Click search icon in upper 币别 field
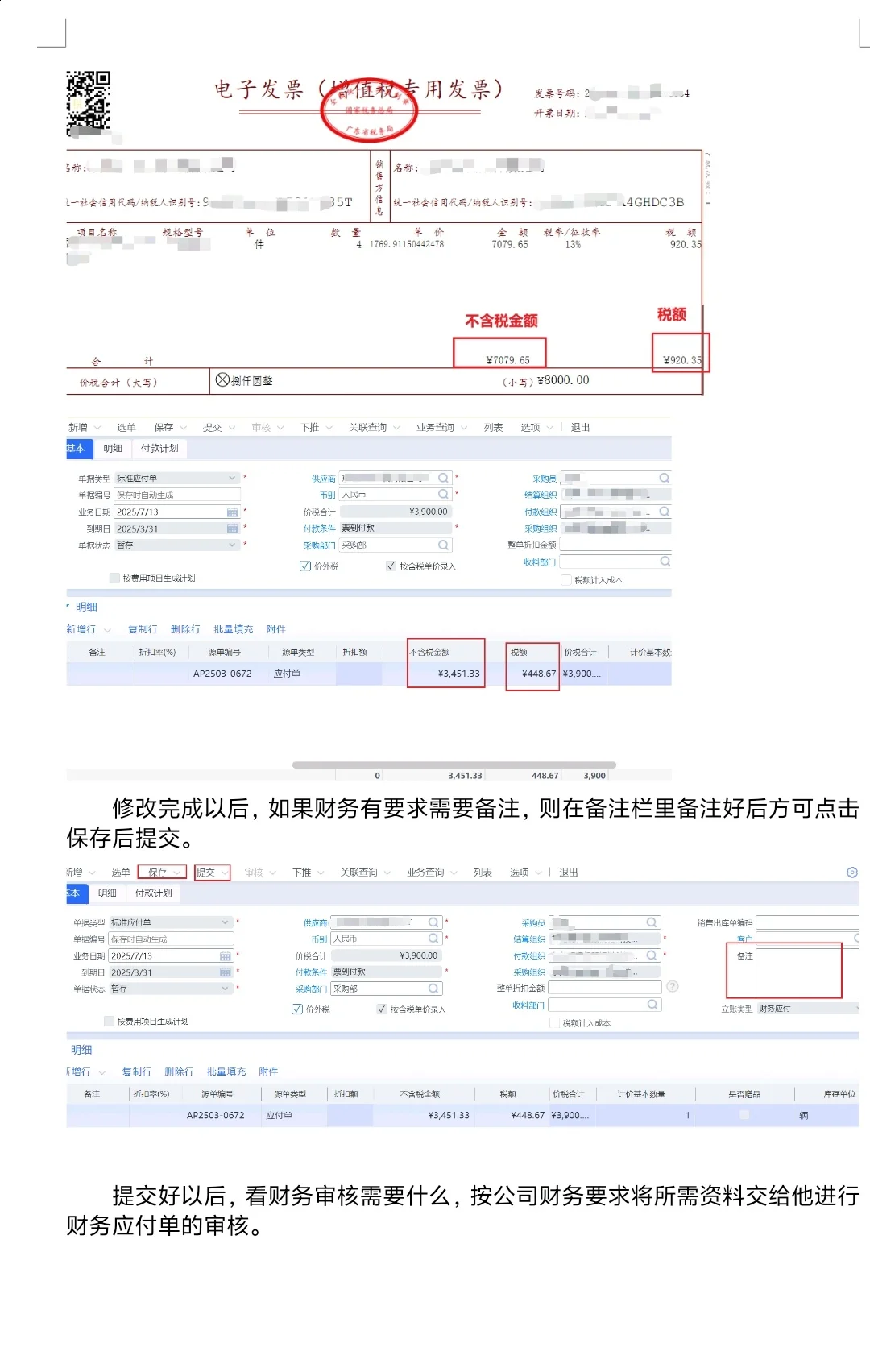This screenshot has height=1372, width=870. [x=443, y=494]
